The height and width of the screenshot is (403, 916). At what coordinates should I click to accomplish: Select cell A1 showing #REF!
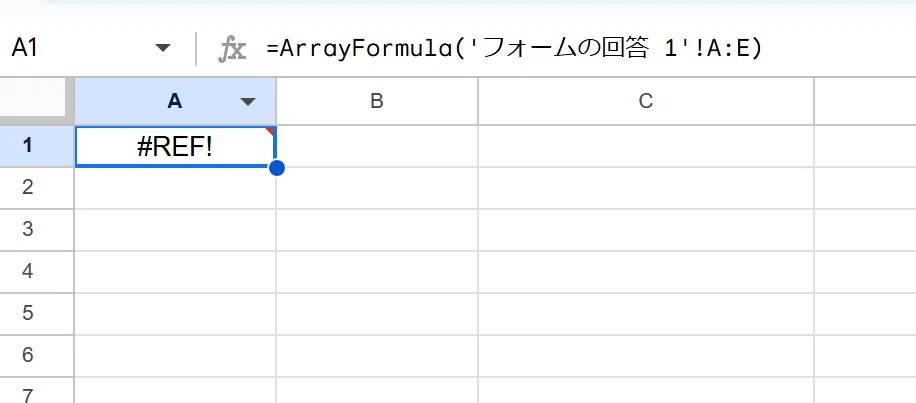click(x=175, y=147)
